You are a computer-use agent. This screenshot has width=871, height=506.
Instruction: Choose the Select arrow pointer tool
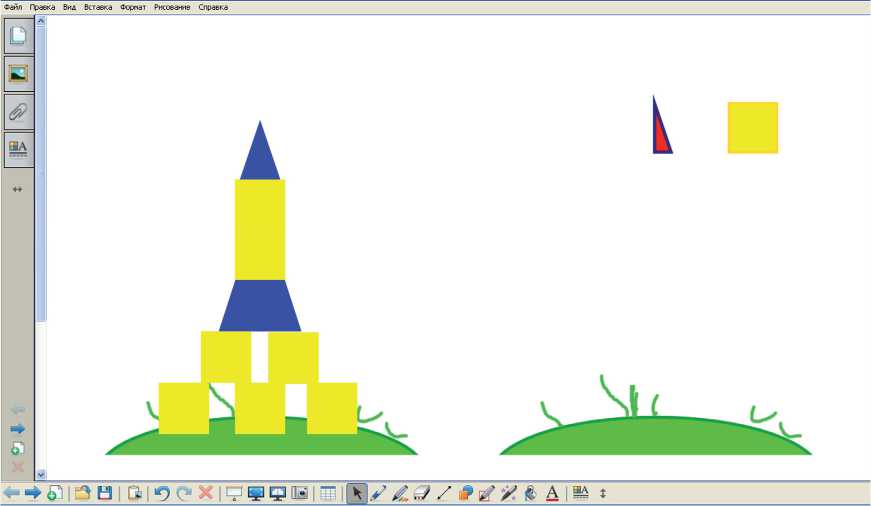(357, 493)
